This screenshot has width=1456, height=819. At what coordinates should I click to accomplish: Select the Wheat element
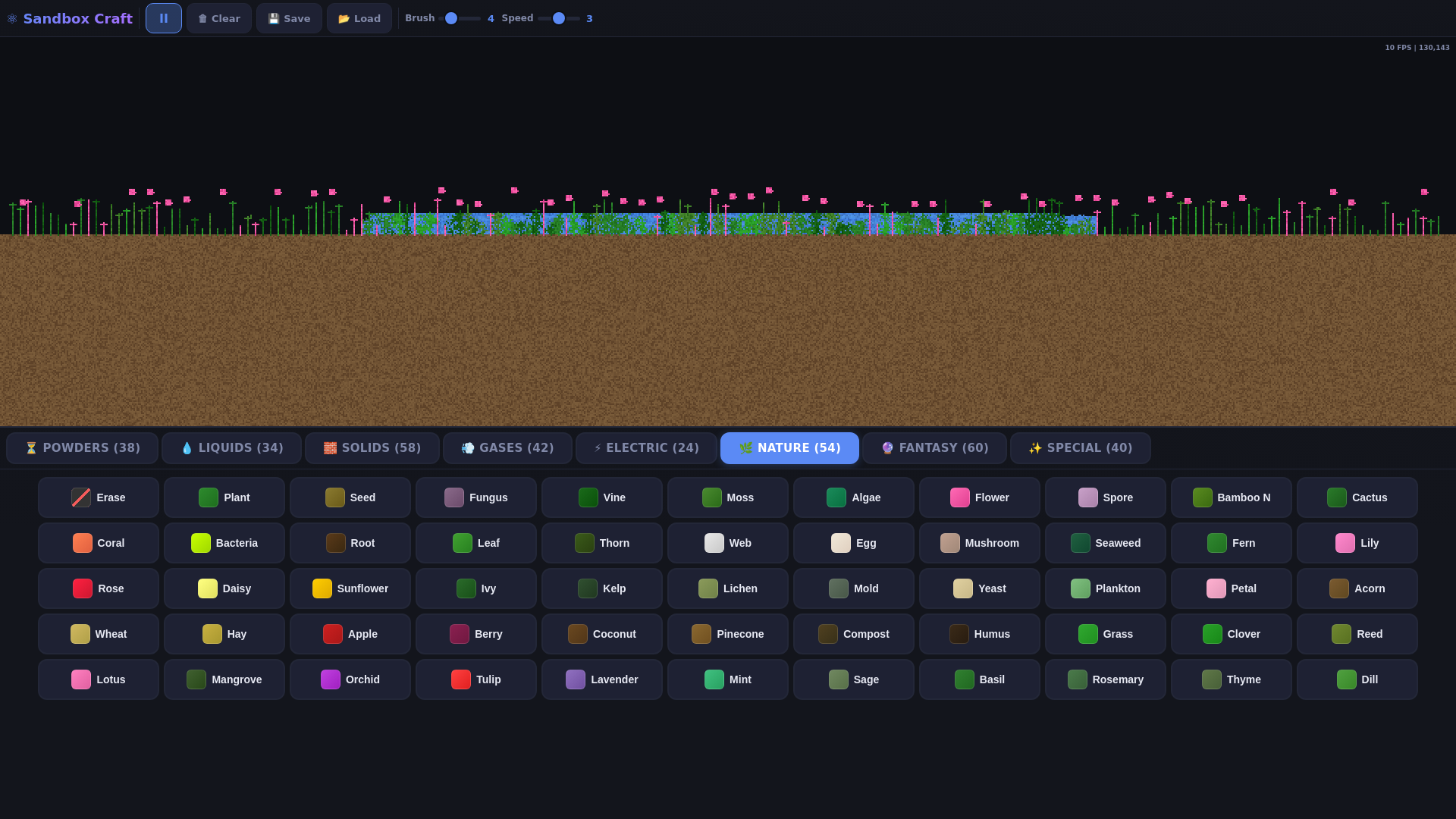pos(99,634)
